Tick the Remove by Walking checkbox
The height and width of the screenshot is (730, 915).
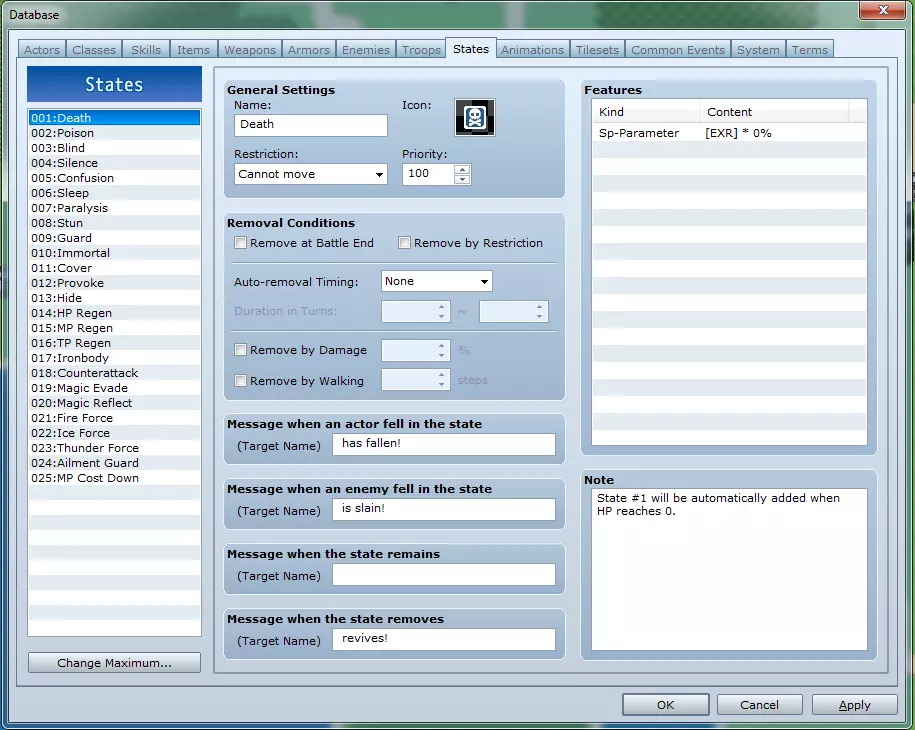click(240, 381)
